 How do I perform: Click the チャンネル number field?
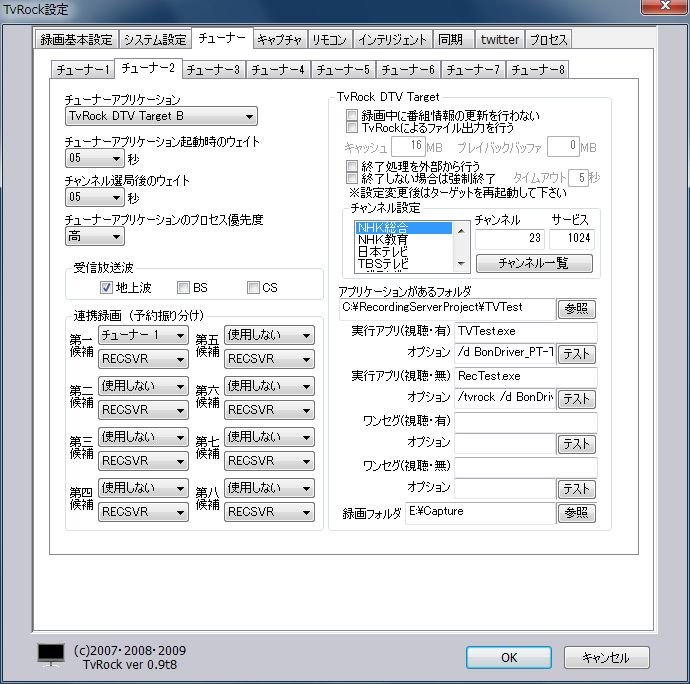coord(510,239)
